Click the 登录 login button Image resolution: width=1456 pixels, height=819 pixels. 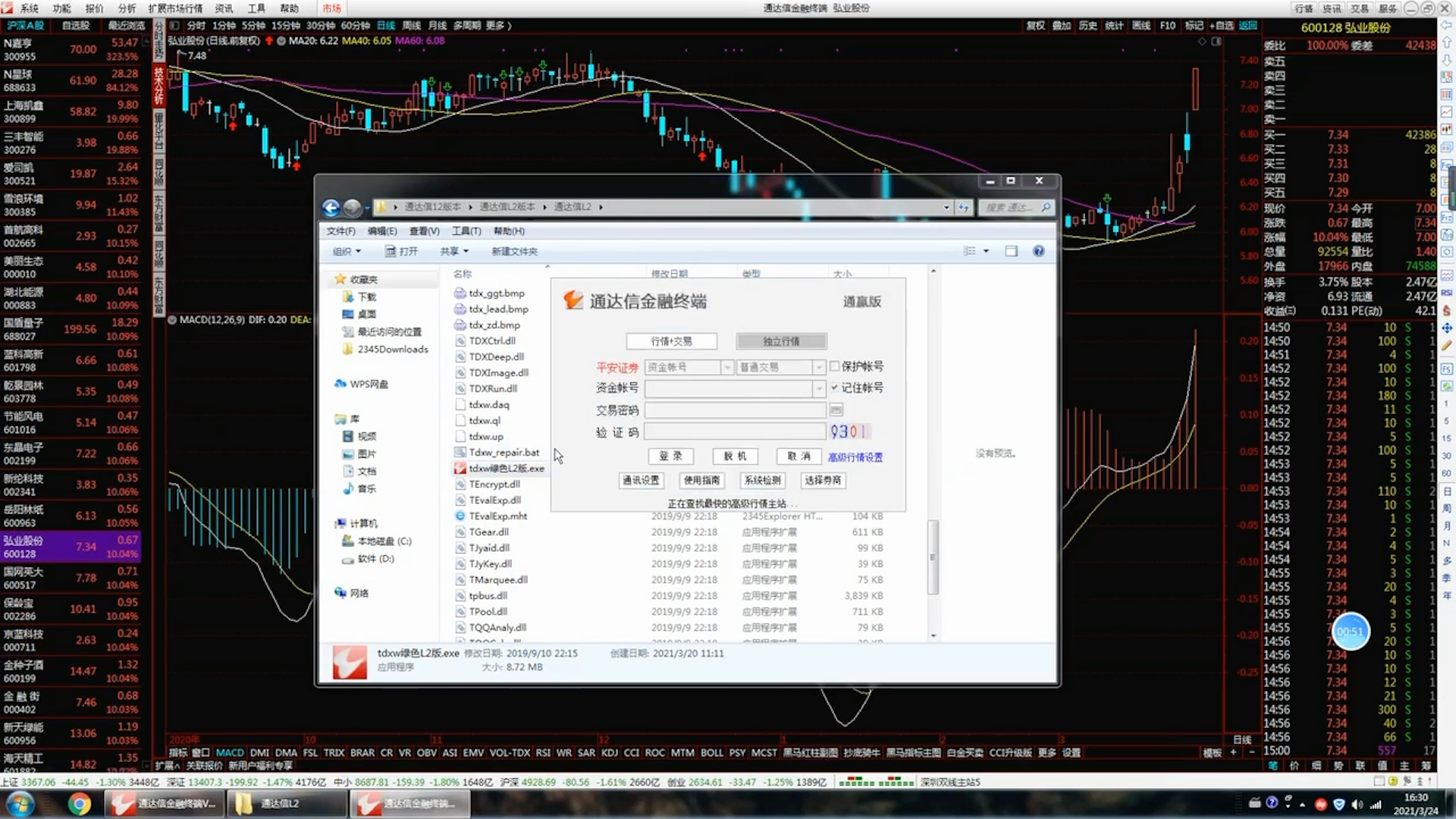[670, 456]
